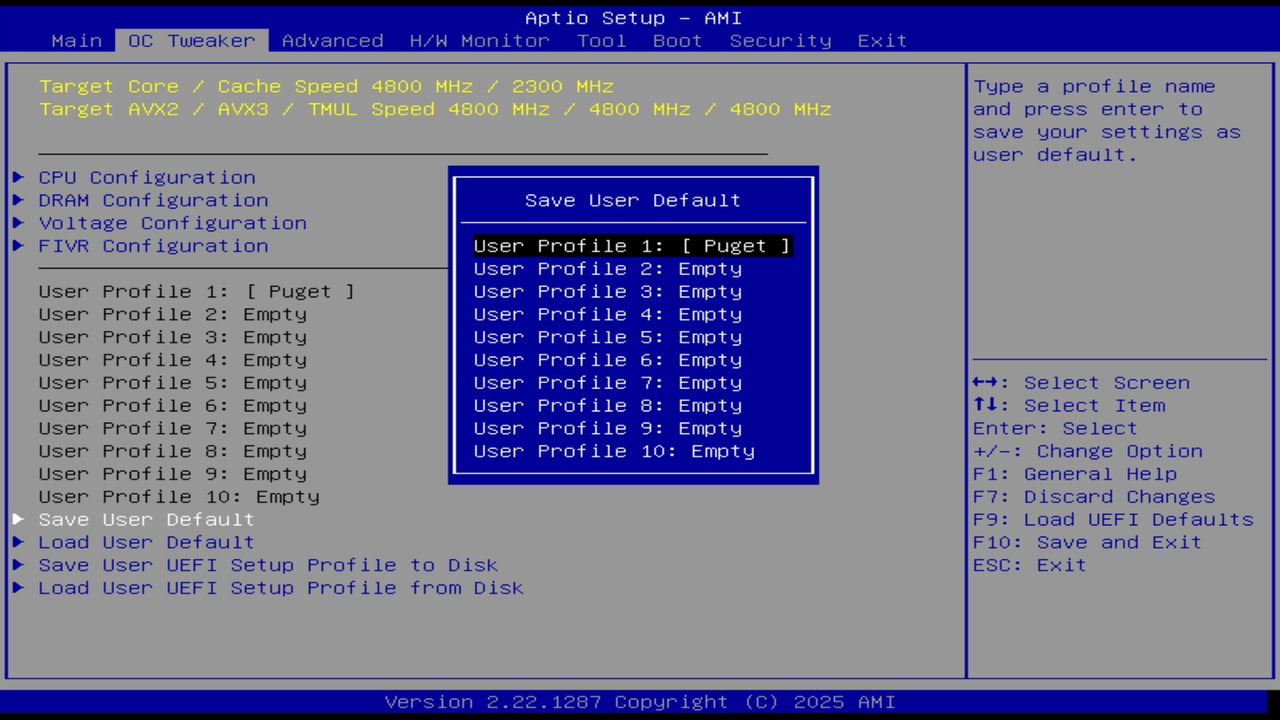Image resolution: width=1280 pixels, height=720 pixels.
Task: Click background User Profile 2 Empty row
Action: 173,315
